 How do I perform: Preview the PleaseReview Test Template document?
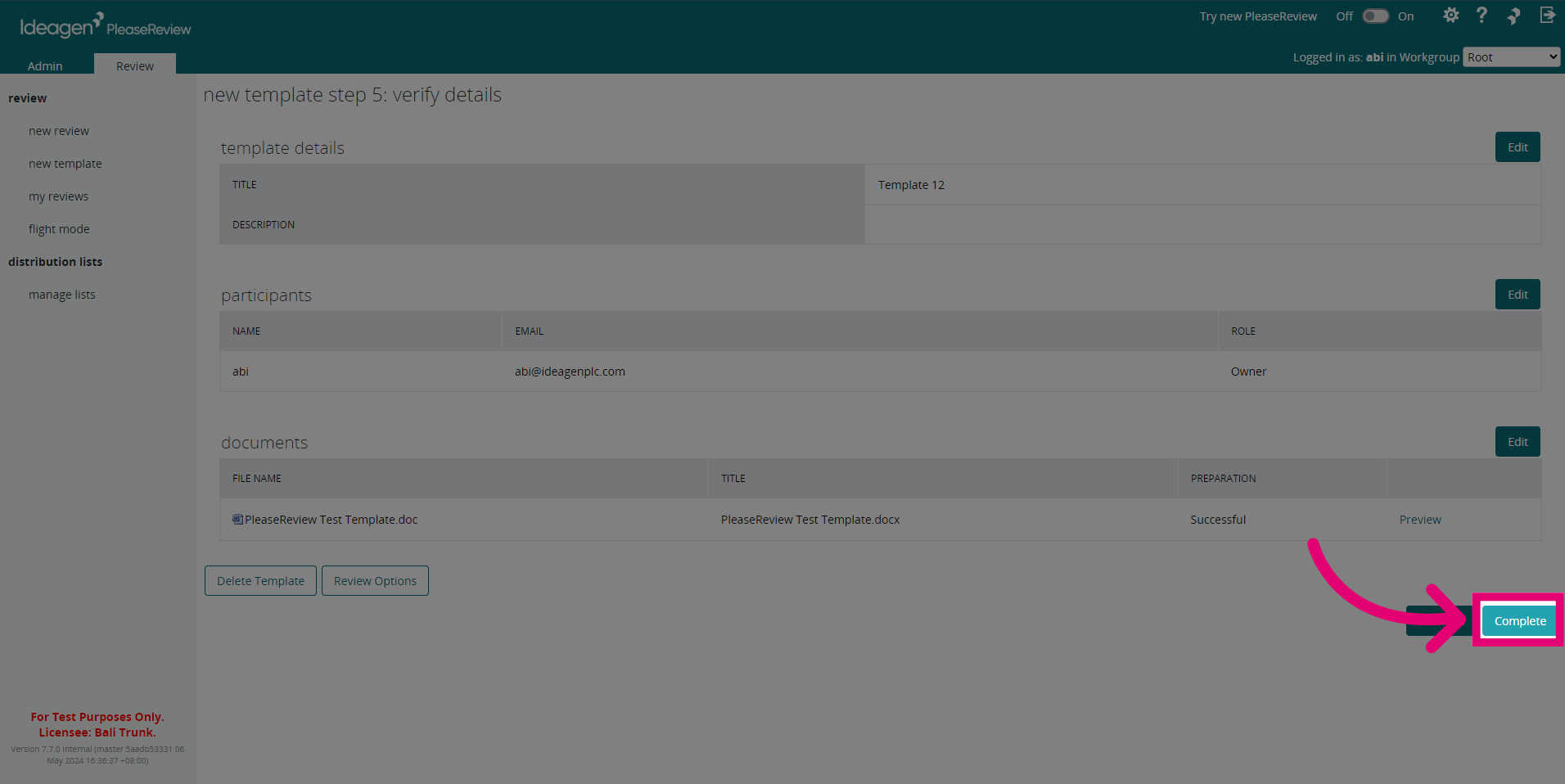pos(1420,520)
